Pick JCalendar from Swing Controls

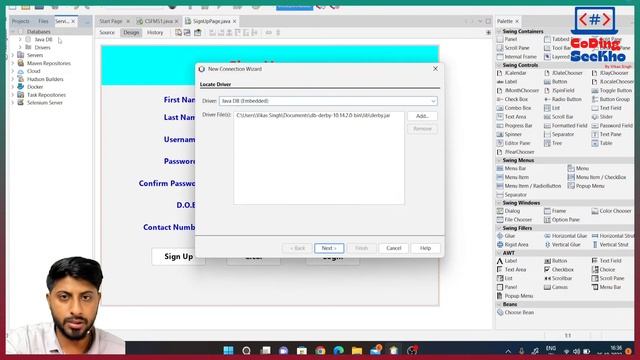pyautogui.click(x=511, y=73)
